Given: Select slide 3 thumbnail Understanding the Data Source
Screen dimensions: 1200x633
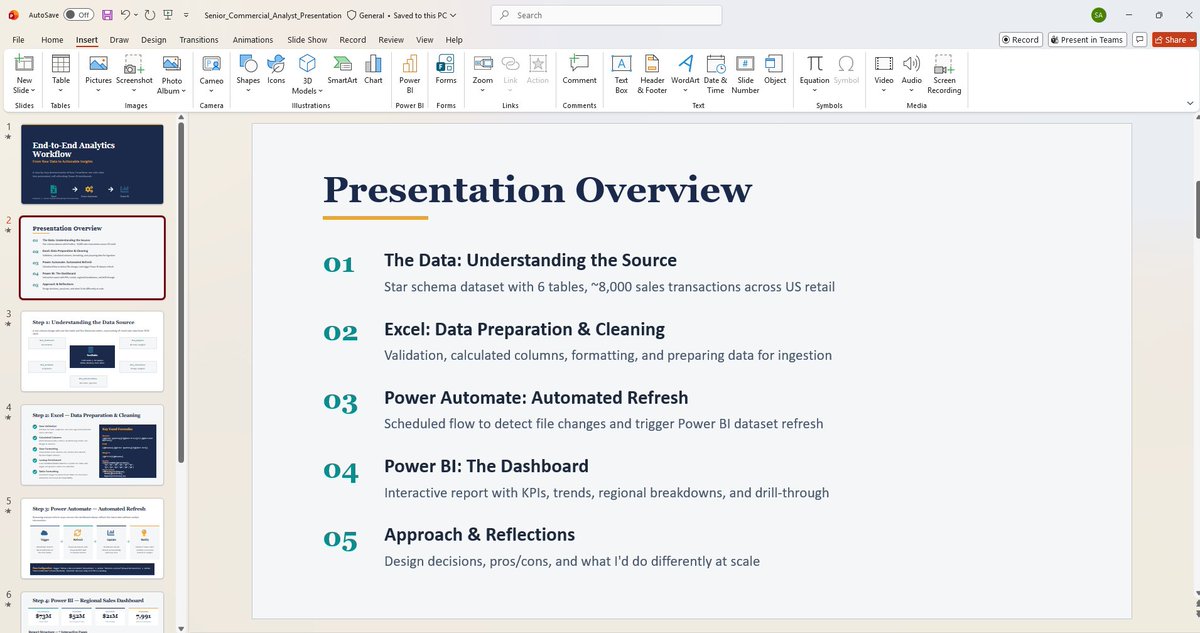Looking at the screenshot, I should [x=92, y=352].
